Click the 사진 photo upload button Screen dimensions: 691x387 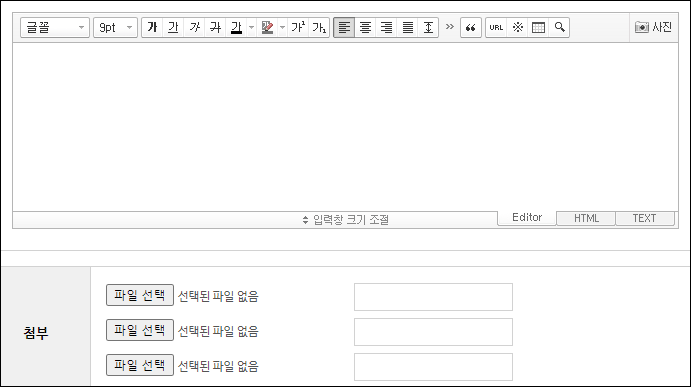coord(654,27)
